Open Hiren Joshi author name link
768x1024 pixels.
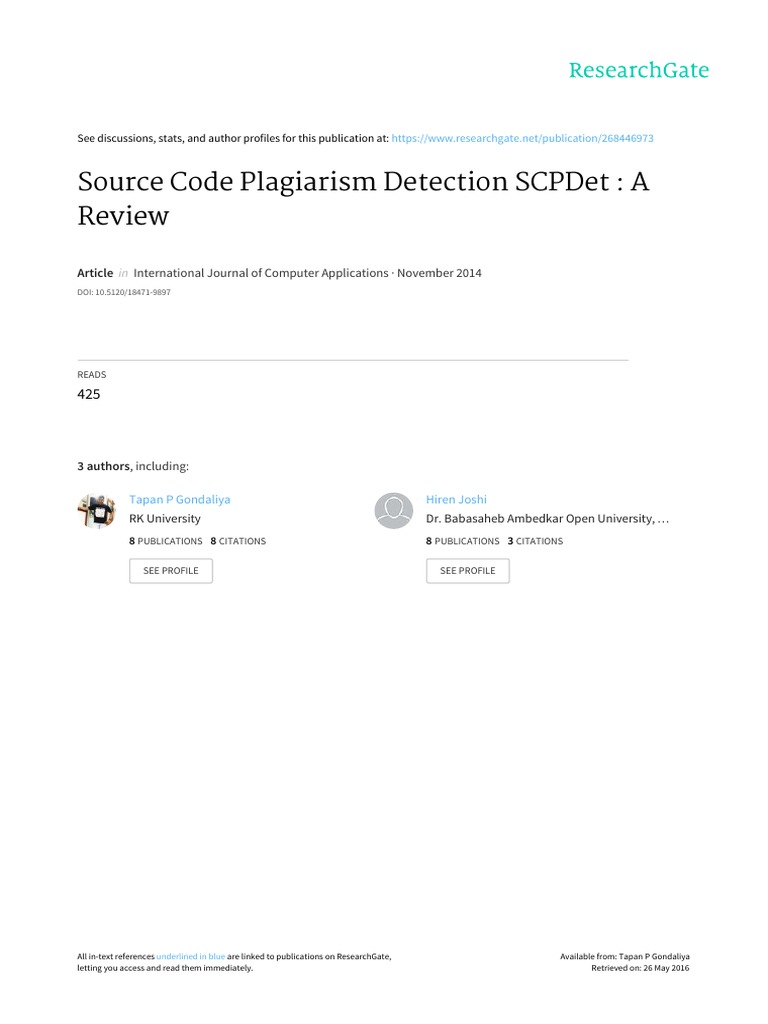457,499
